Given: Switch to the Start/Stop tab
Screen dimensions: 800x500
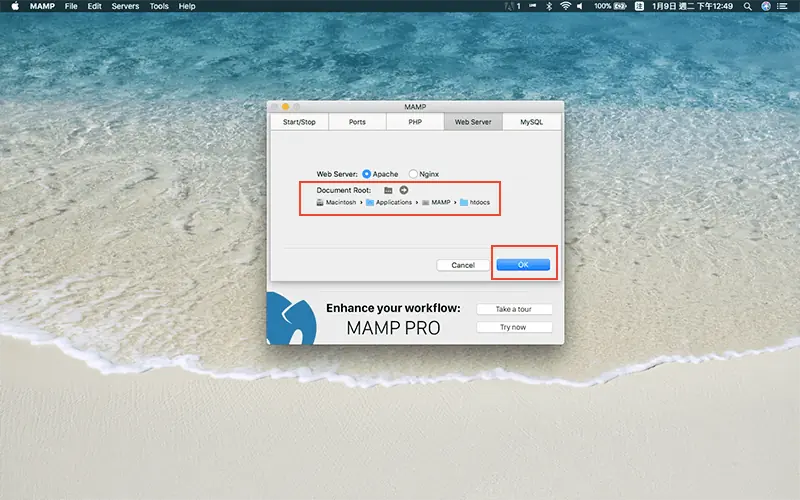Looking at the screenshot, I should [x=299, y=122].
